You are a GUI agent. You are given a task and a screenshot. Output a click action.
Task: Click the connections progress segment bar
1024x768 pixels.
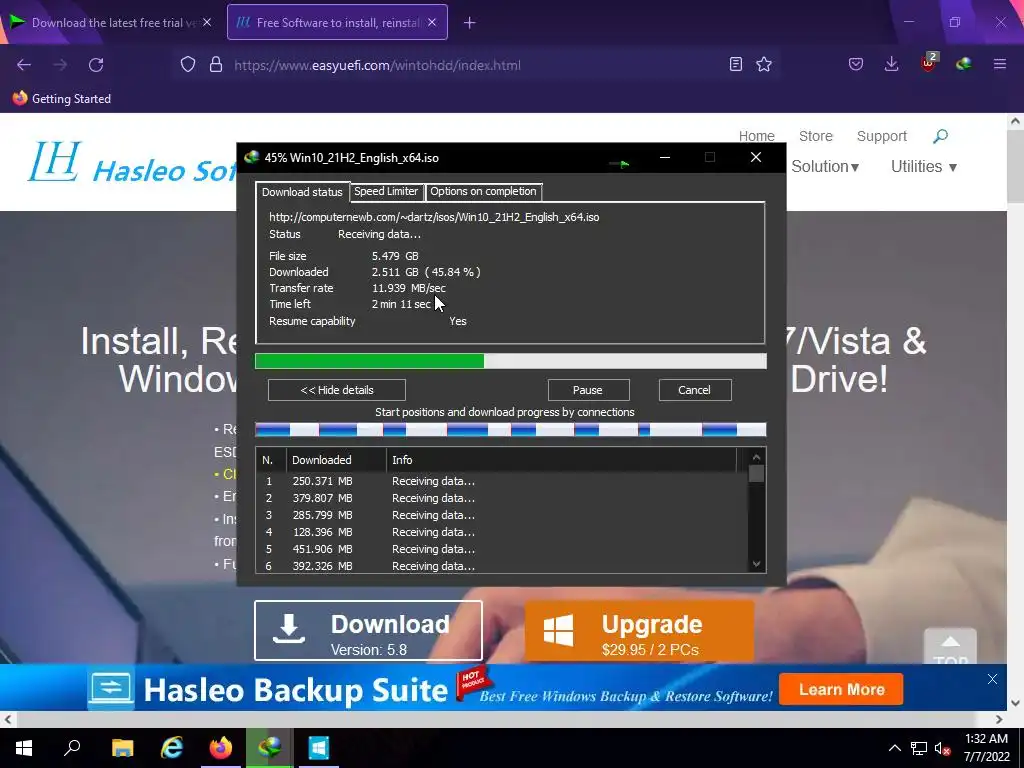[510, 430]
